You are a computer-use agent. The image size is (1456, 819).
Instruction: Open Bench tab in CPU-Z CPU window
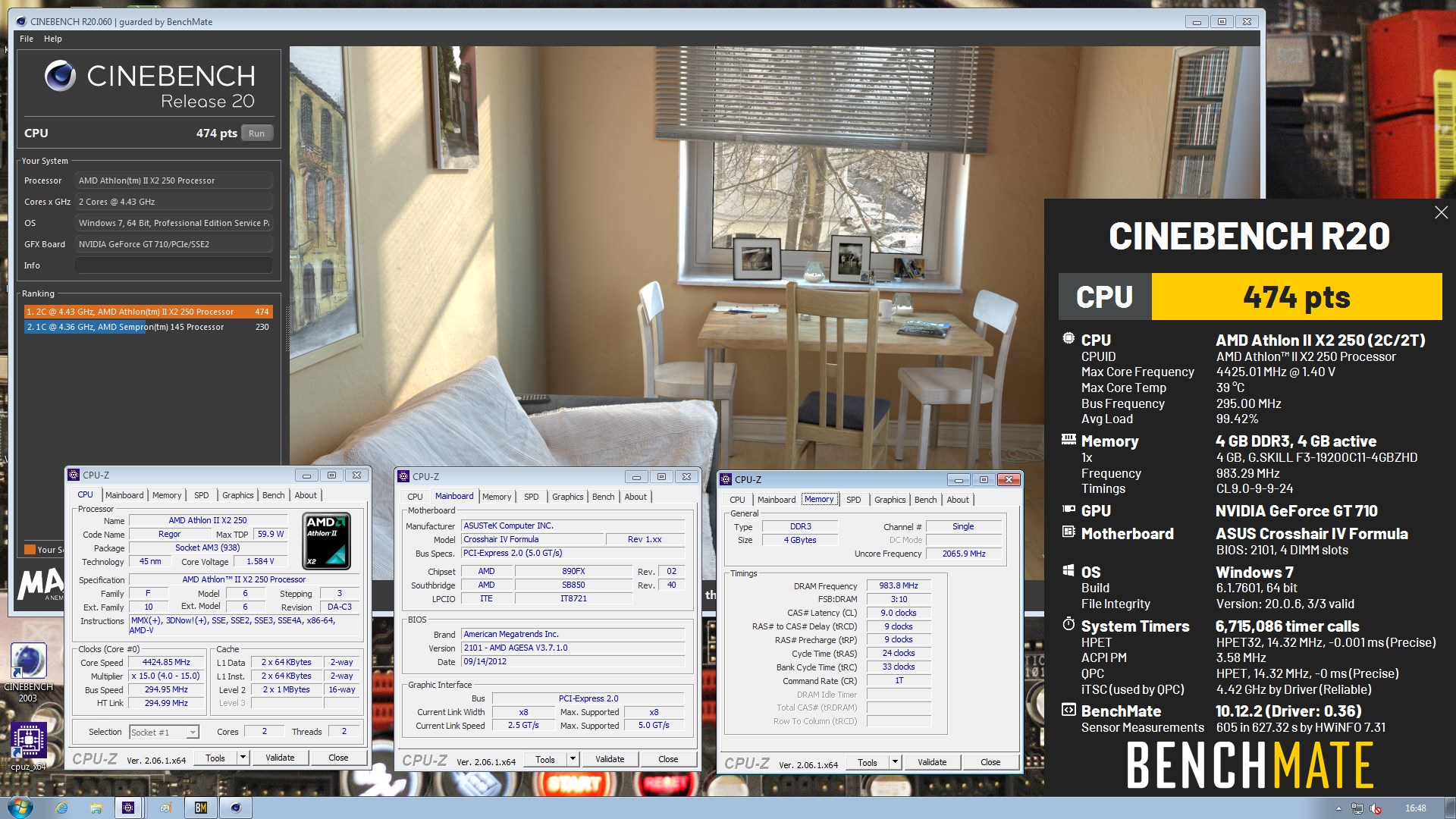pos(273,495)
